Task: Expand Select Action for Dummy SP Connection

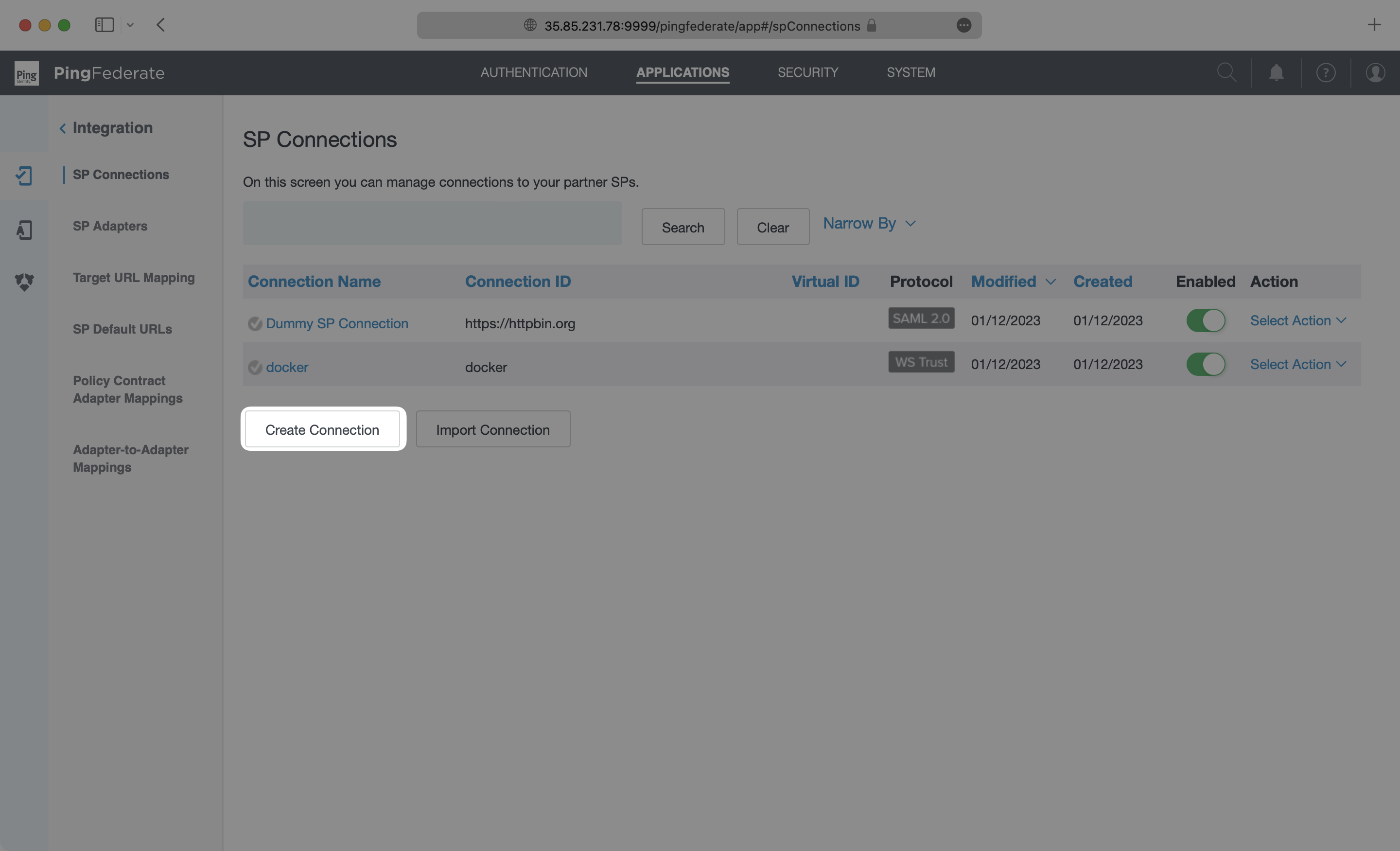Action: click(1297, 320)
